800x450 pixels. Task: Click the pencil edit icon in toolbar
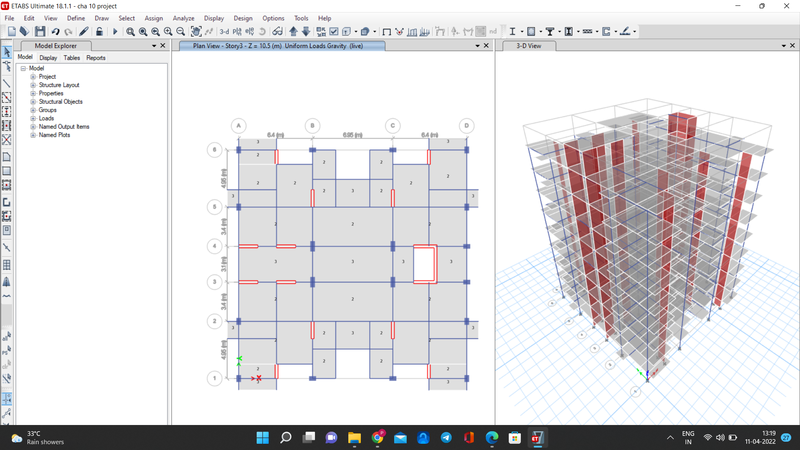(84, 32)
